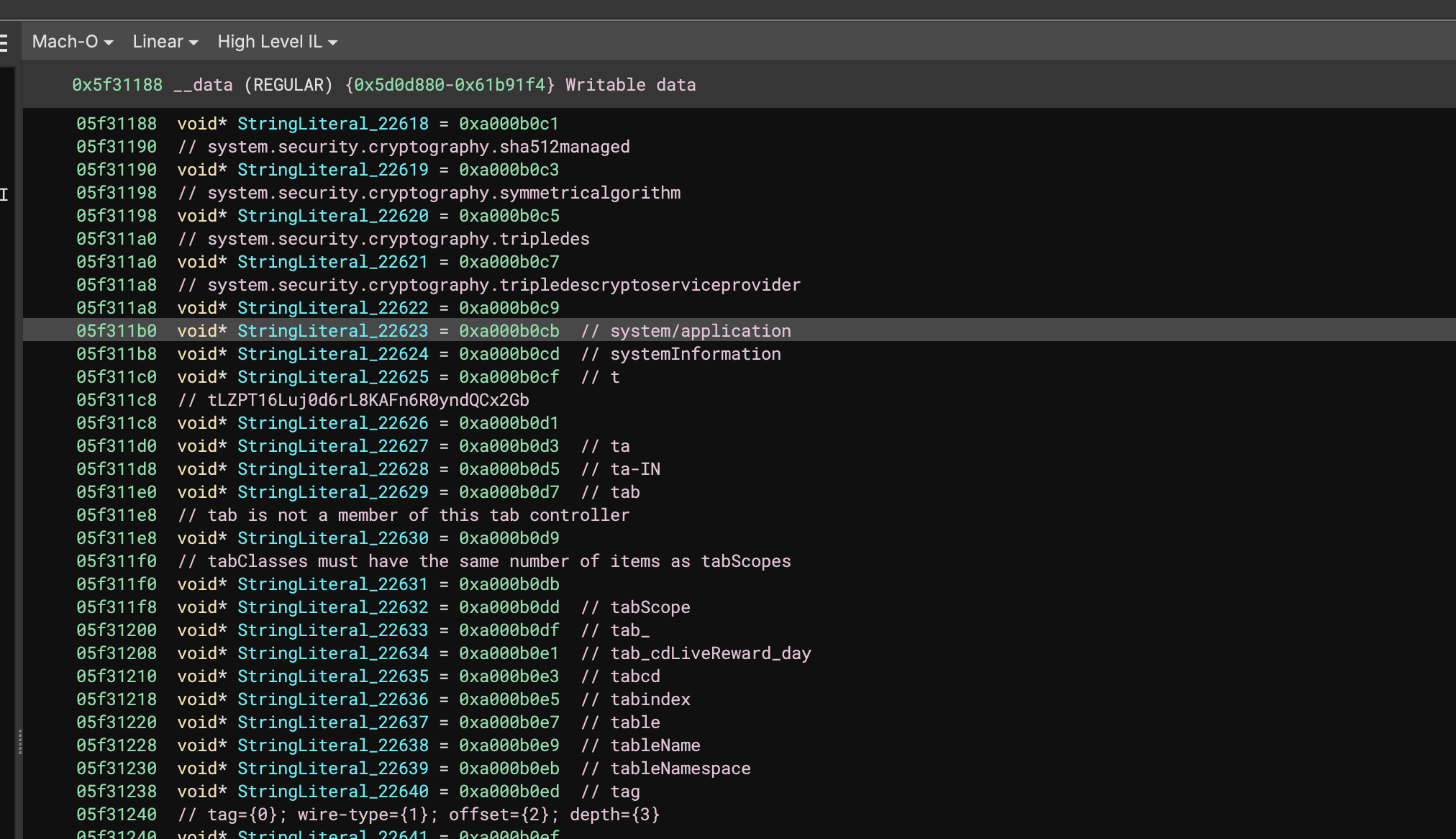Click range end address 0x61b91f4

pos(500,85)
